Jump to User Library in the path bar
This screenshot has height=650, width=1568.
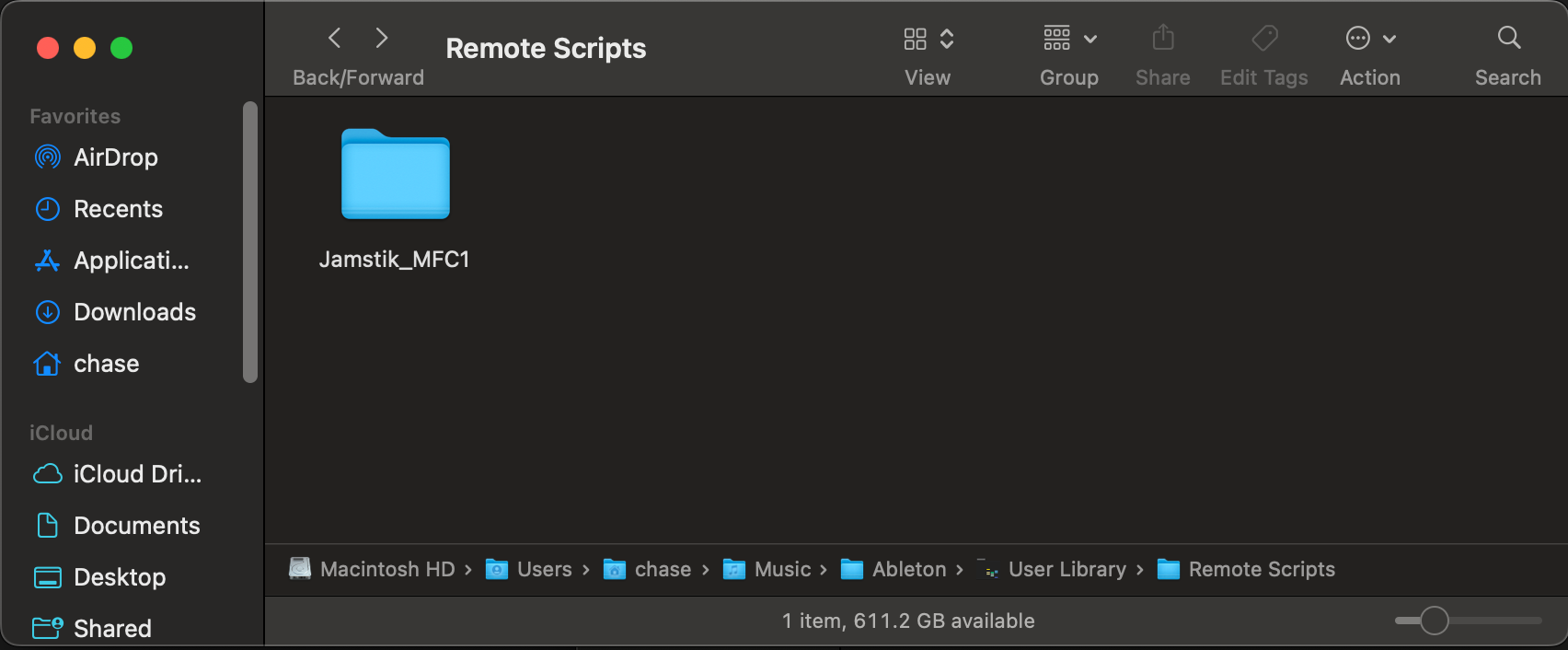(1067, 569)
